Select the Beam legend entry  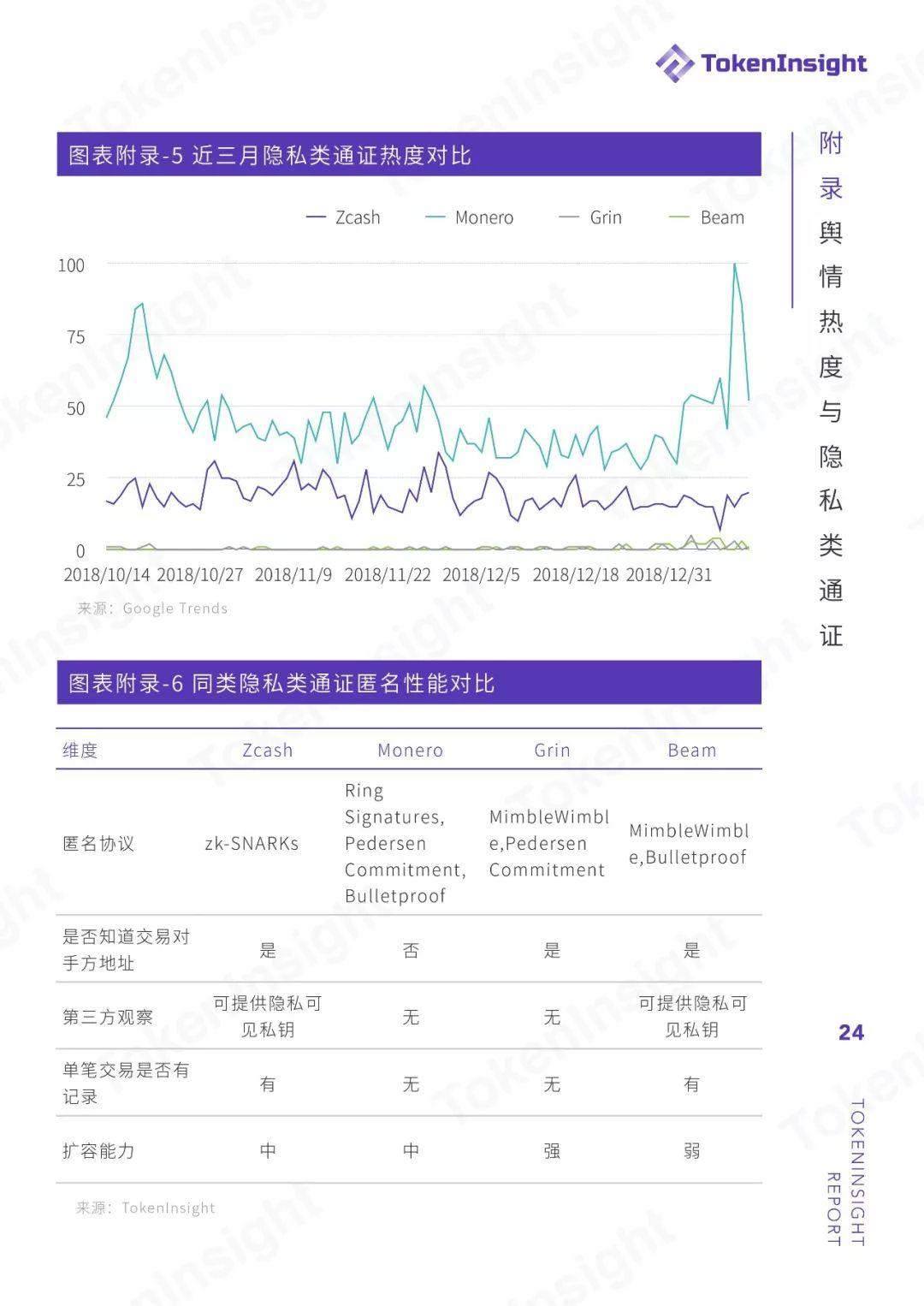pos(707,217)
